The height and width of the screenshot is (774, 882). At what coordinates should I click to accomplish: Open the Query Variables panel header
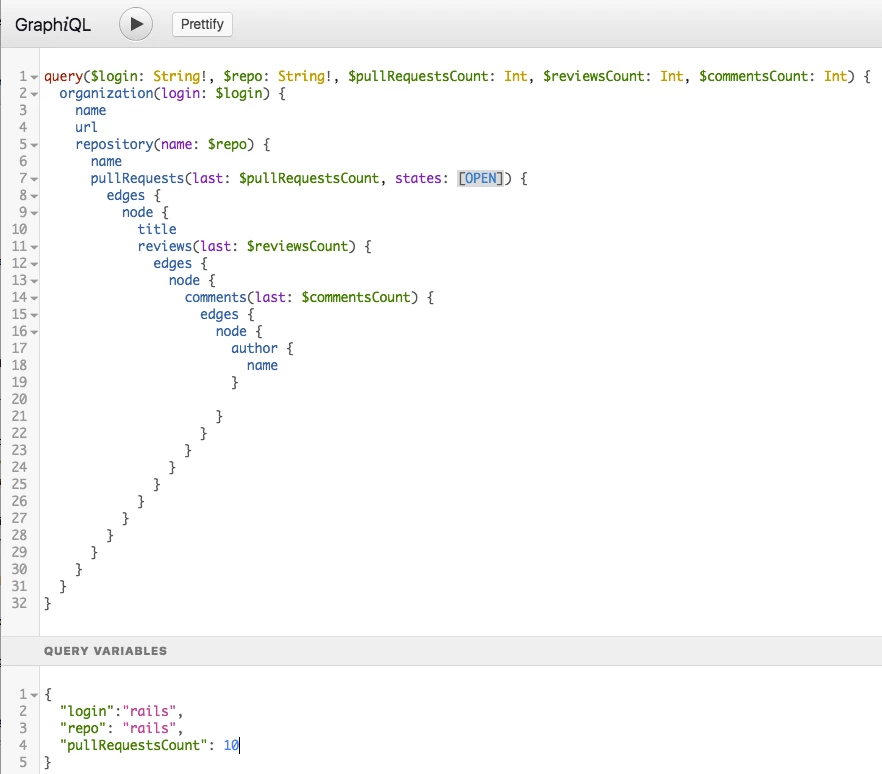click(105, 651)
